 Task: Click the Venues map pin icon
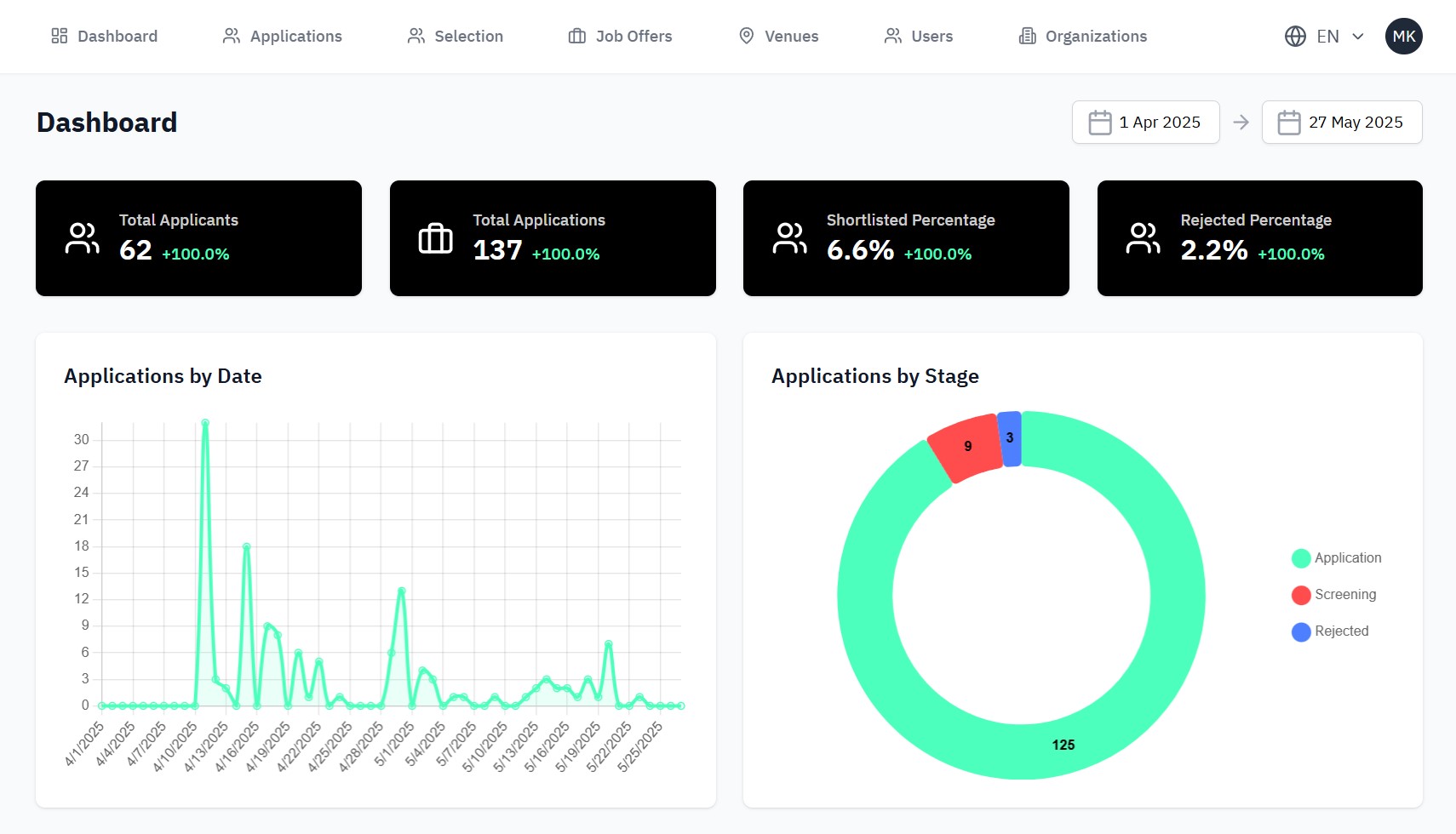click(746, 36)
